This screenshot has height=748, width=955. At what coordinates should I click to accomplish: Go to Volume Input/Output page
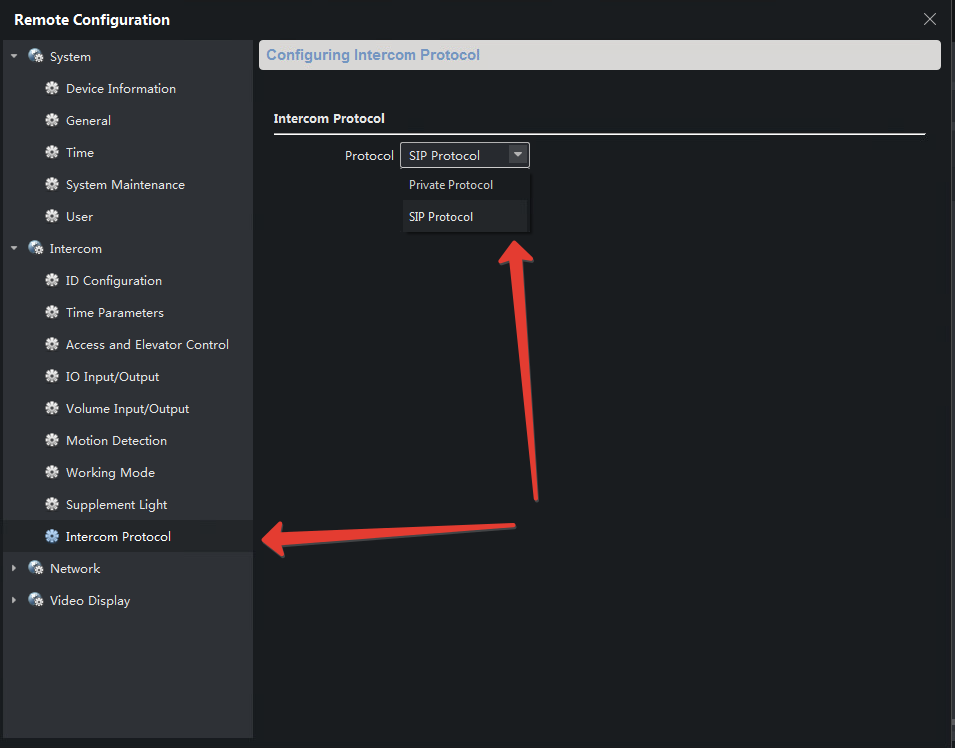(x=127, y=409)
